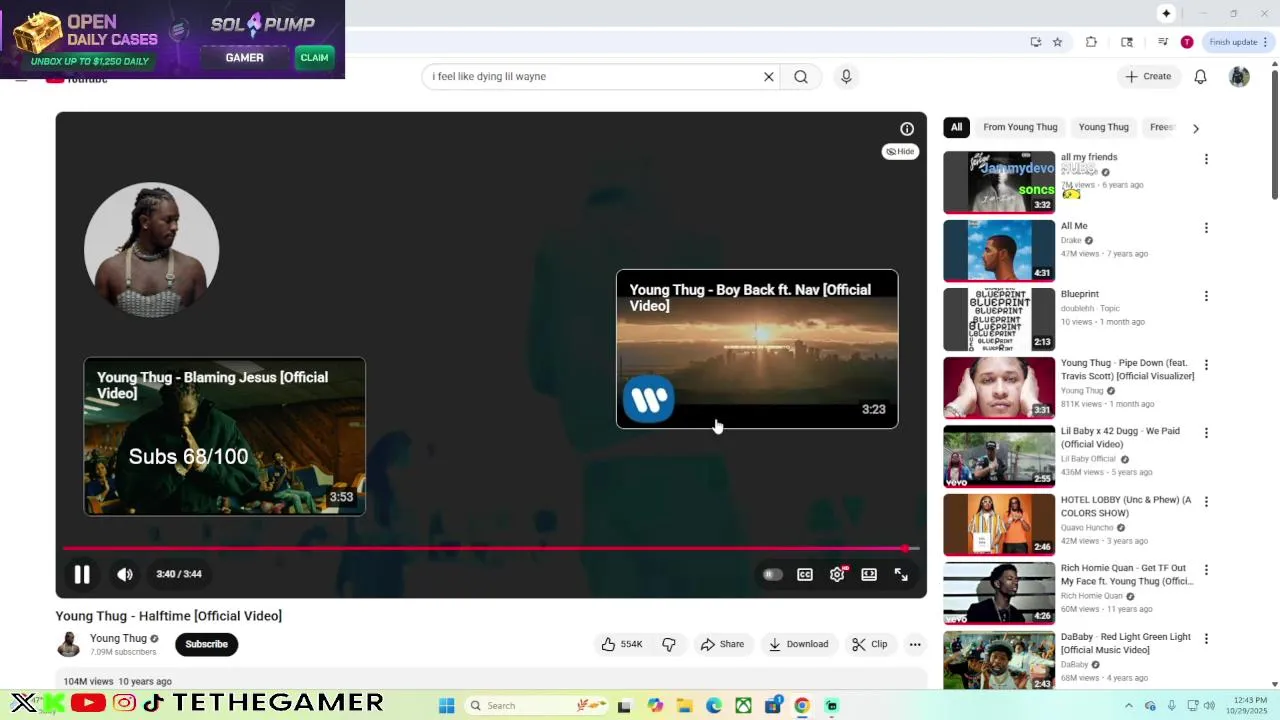1280x720 pixels.
Task: Open Chrome media controls icon
Action: point(1163,42)
